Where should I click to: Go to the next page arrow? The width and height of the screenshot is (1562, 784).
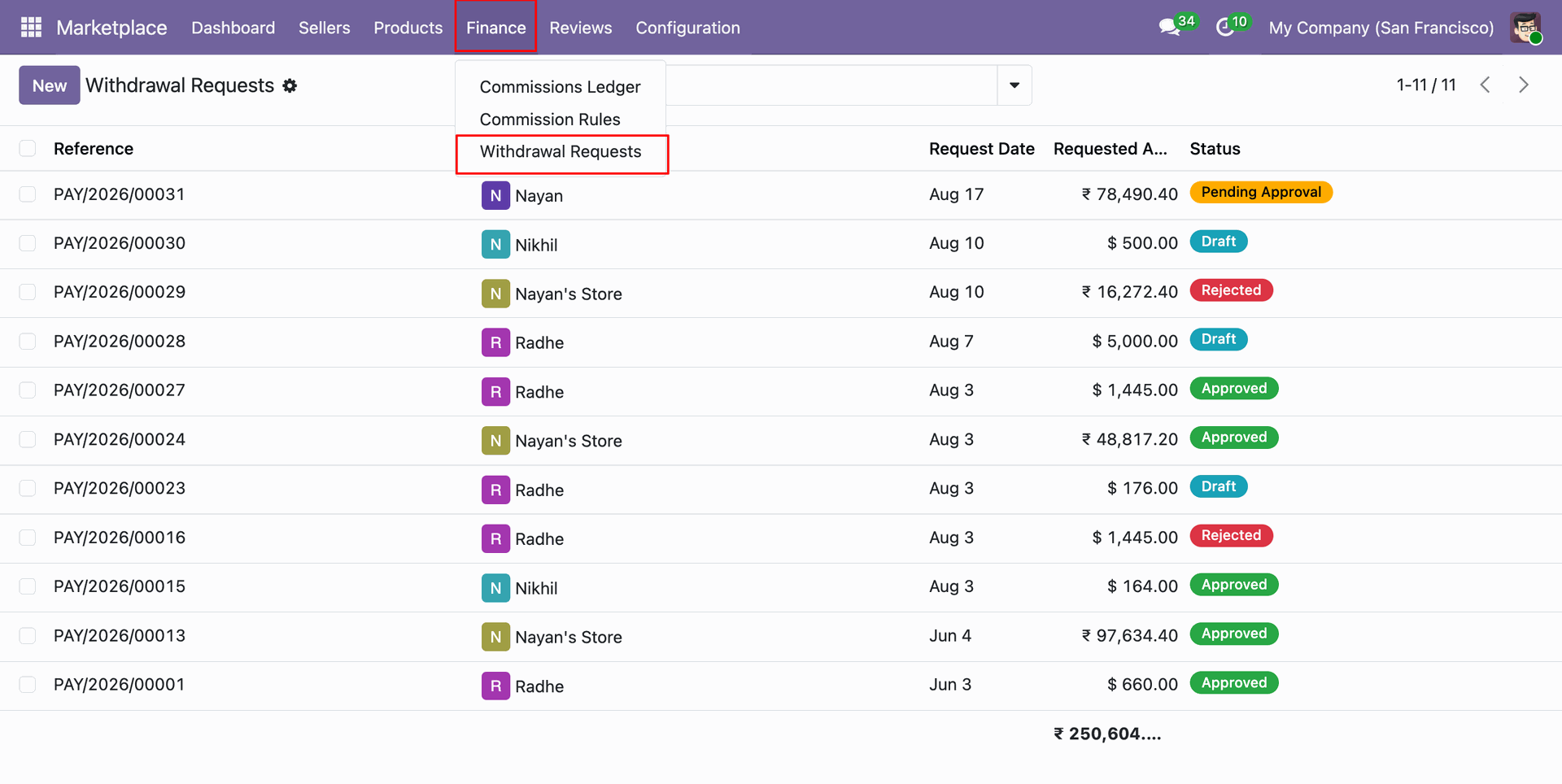[x=1523, y=85]
